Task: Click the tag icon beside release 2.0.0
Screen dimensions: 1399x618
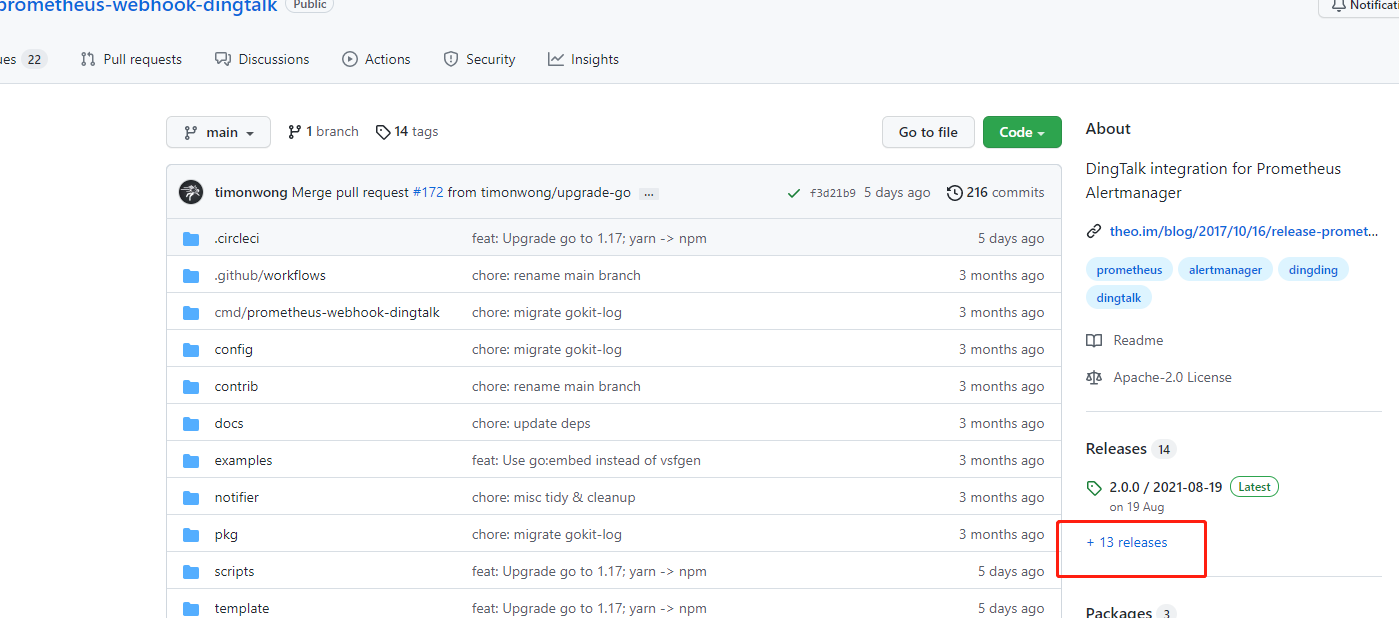Action: click(1094, 488)
